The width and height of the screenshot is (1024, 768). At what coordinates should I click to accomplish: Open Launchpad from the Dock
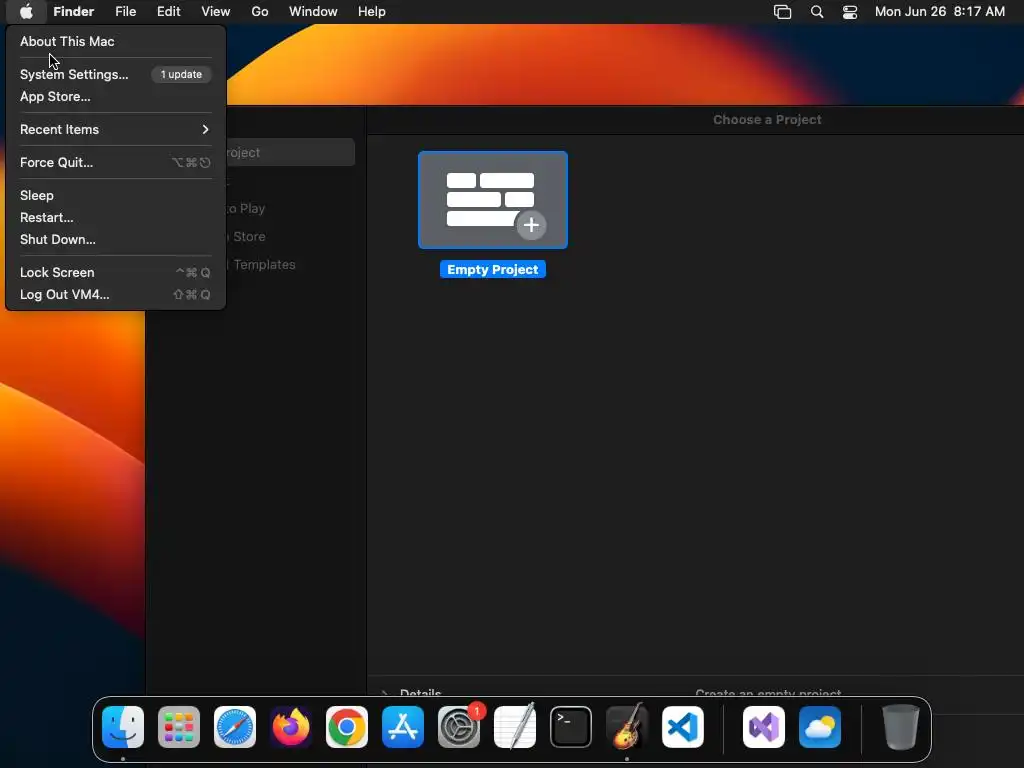179,727
